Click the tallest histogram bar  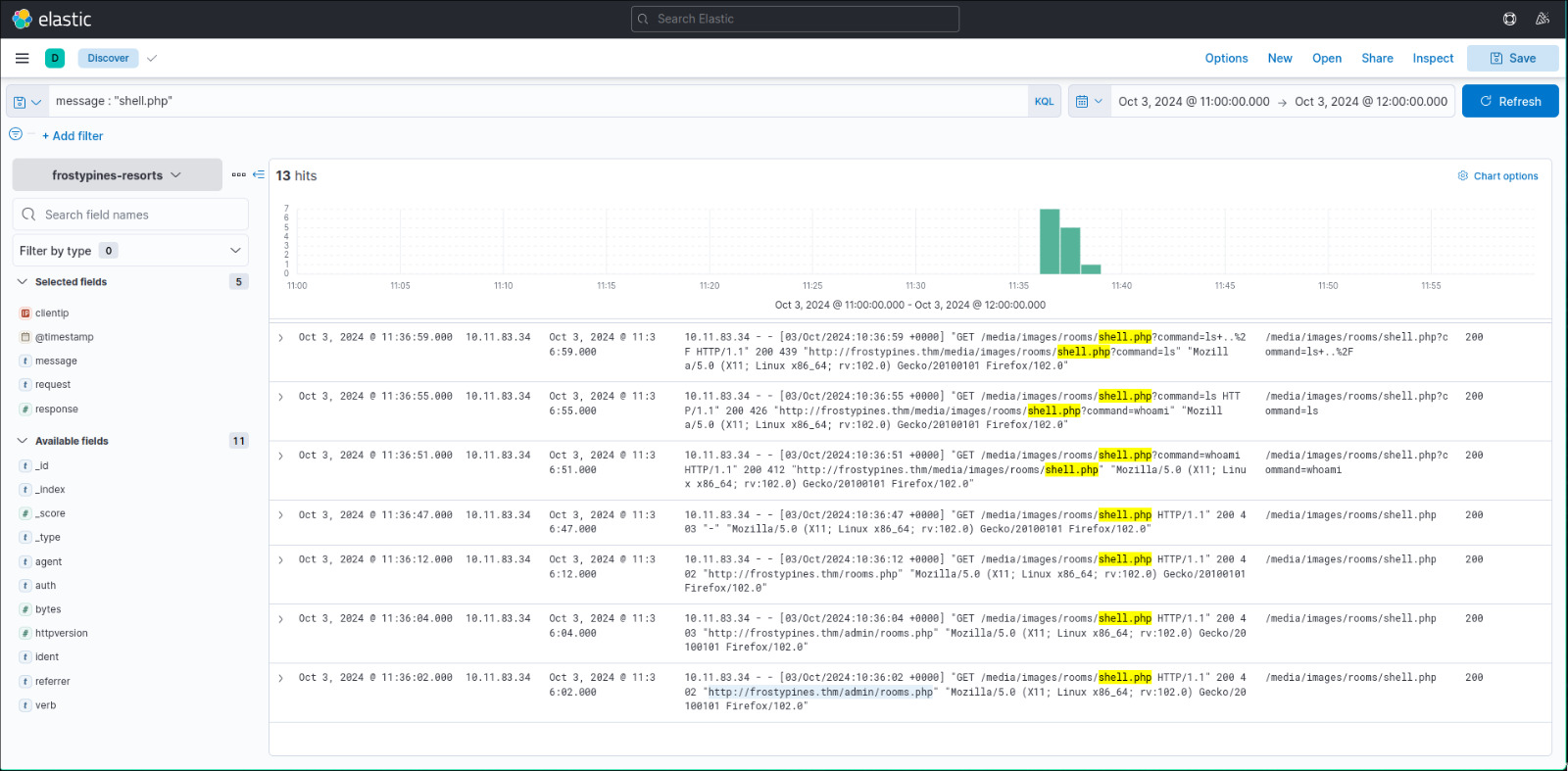pyautogui.click(x=1049, y=241)
